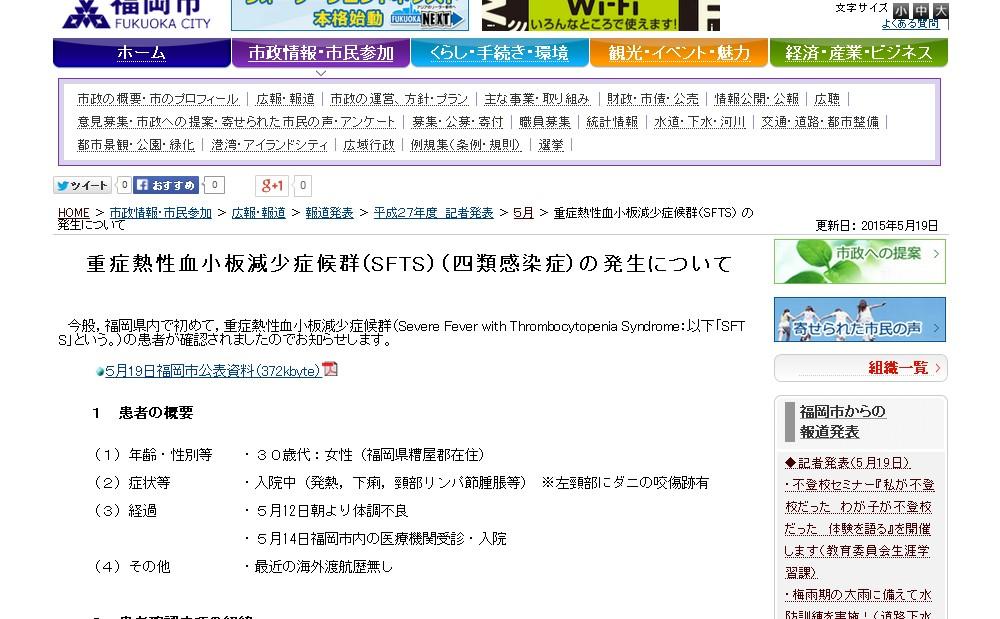Viewport: 1000px width, 619px height.
Task: Go to 経済・産業・ビジネス tab
Action: (858, 53)
